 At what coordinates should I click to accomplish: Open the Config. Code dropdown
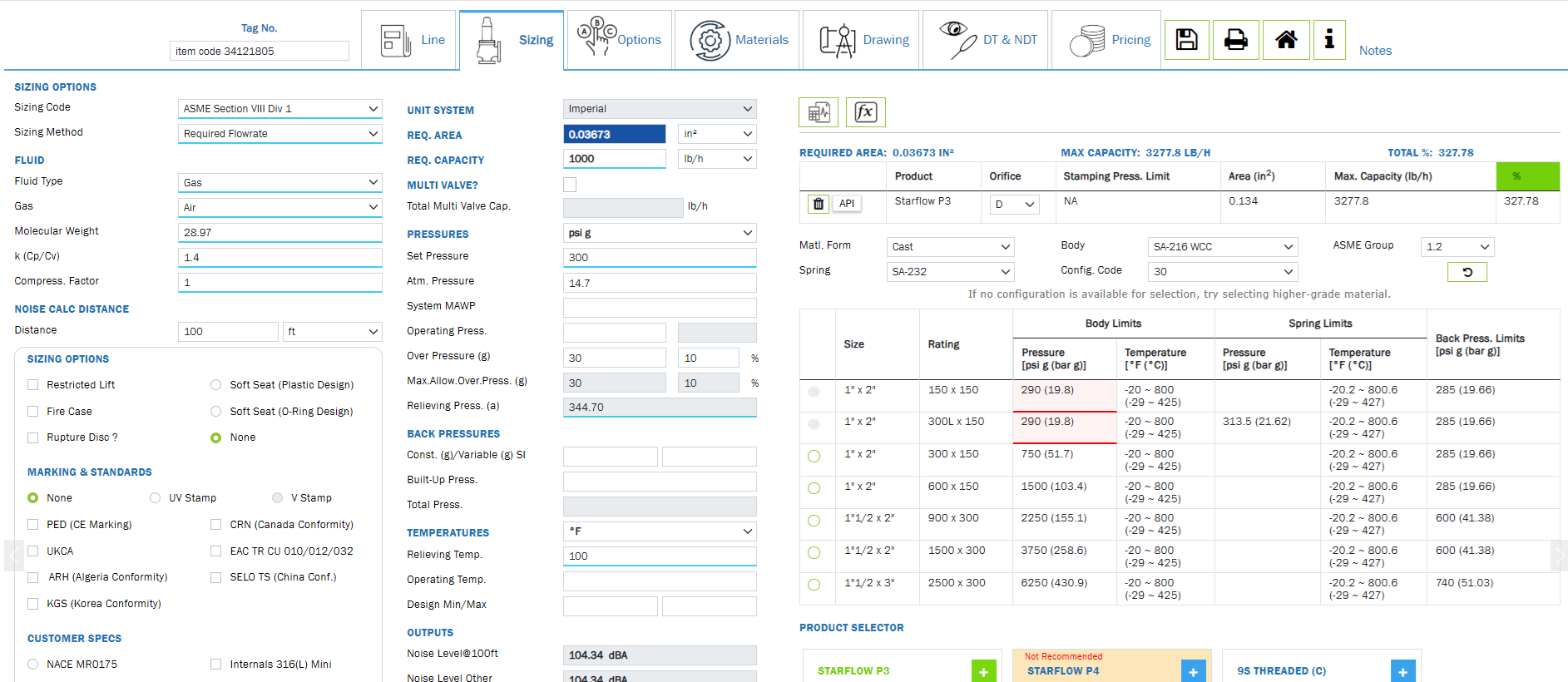[1223, 272]
